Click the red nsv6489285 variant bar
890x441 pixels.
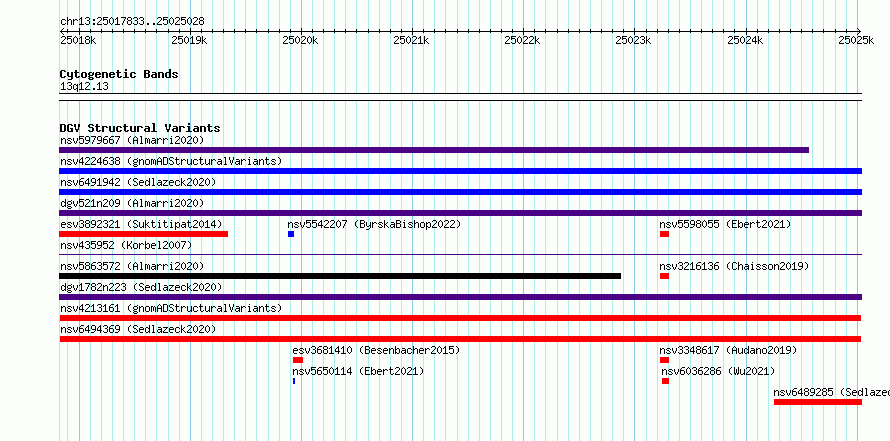[x=818, y=402]
